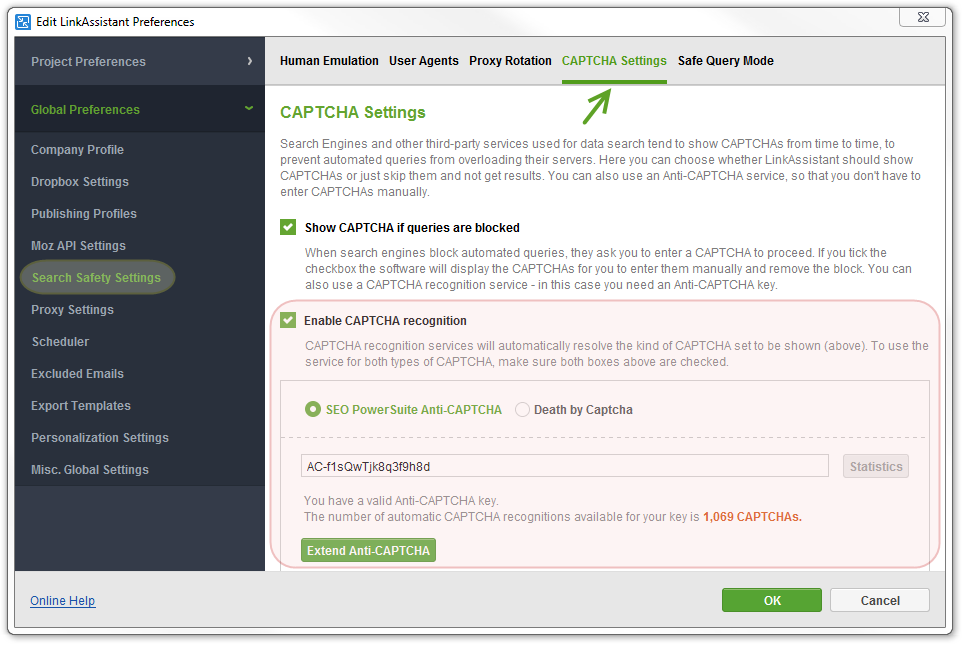Click the Cancel button
Image resolution: width=963 pixels, height=645 pixels.
click(x=880, y=600)
